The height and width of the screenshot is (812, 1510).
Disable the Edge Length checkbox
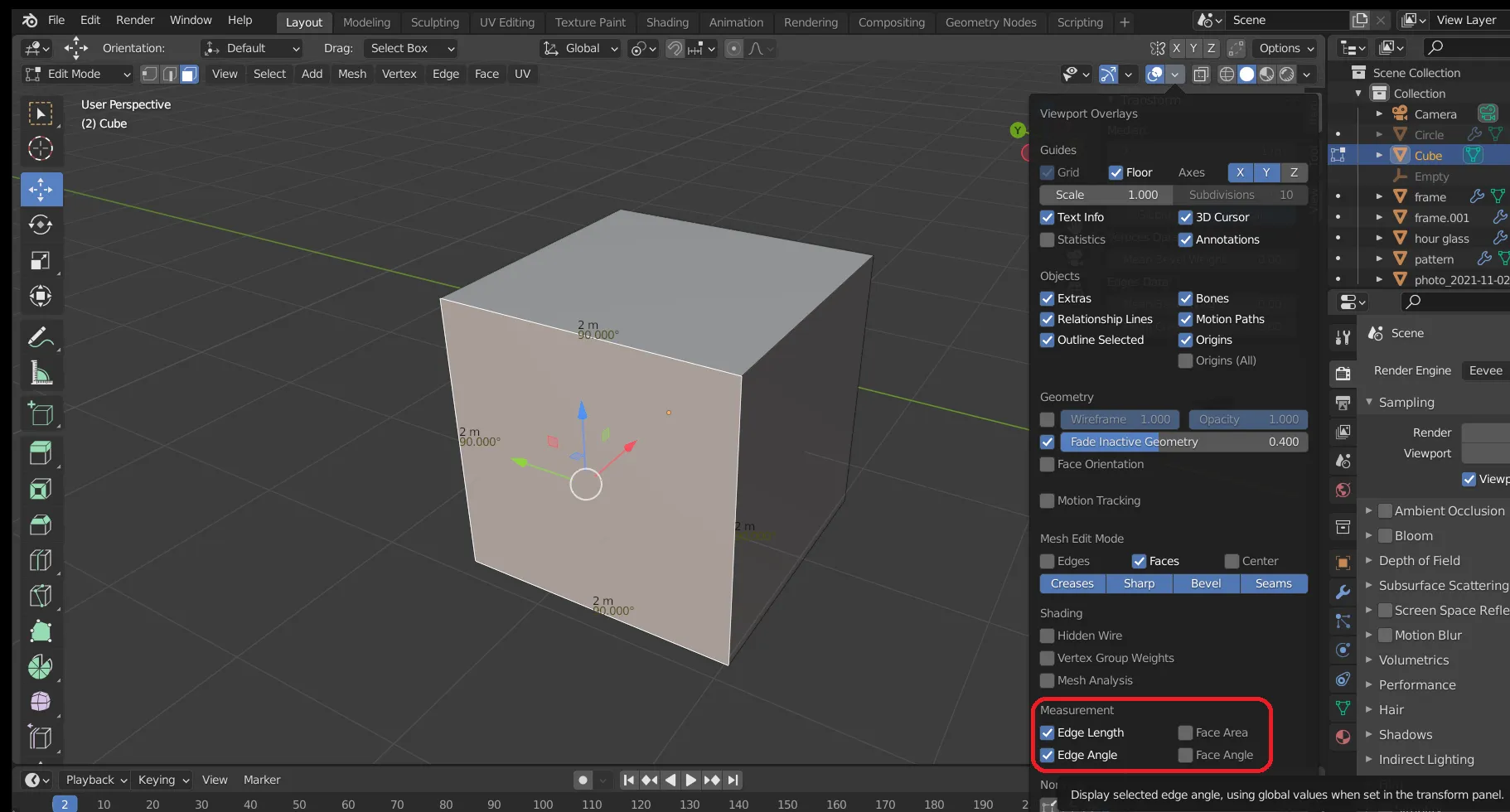coord(1048,732)
